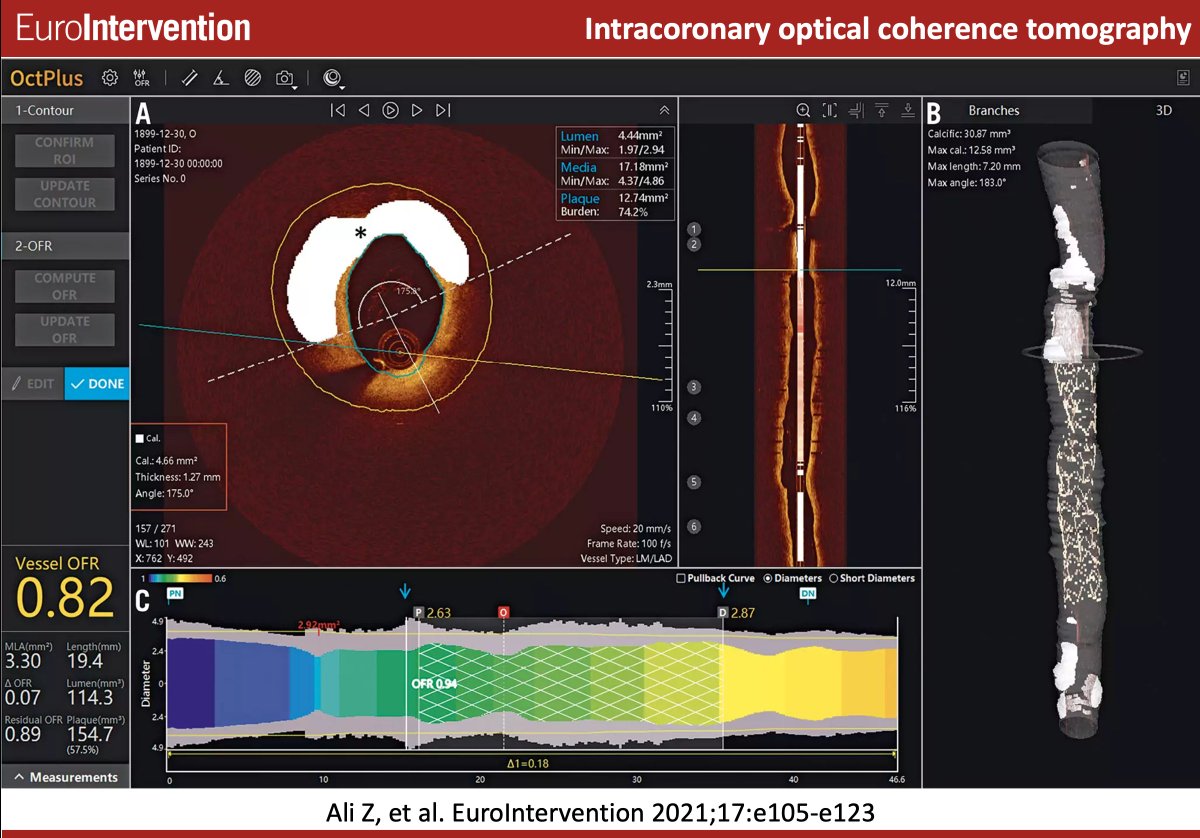Enable the Pullback Curve checkbox
Viewport: 1200px width, 838px height.
(x=680, y=578)
